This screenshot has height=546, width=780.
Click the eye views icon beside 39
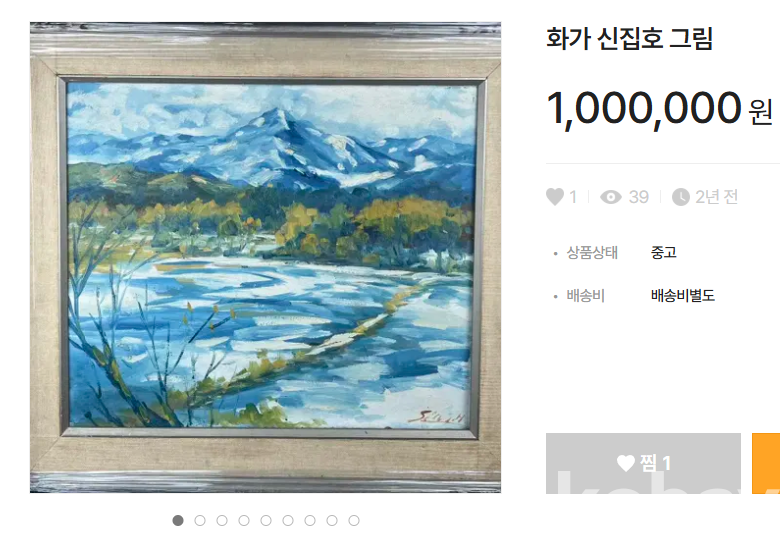coord(610,197)
